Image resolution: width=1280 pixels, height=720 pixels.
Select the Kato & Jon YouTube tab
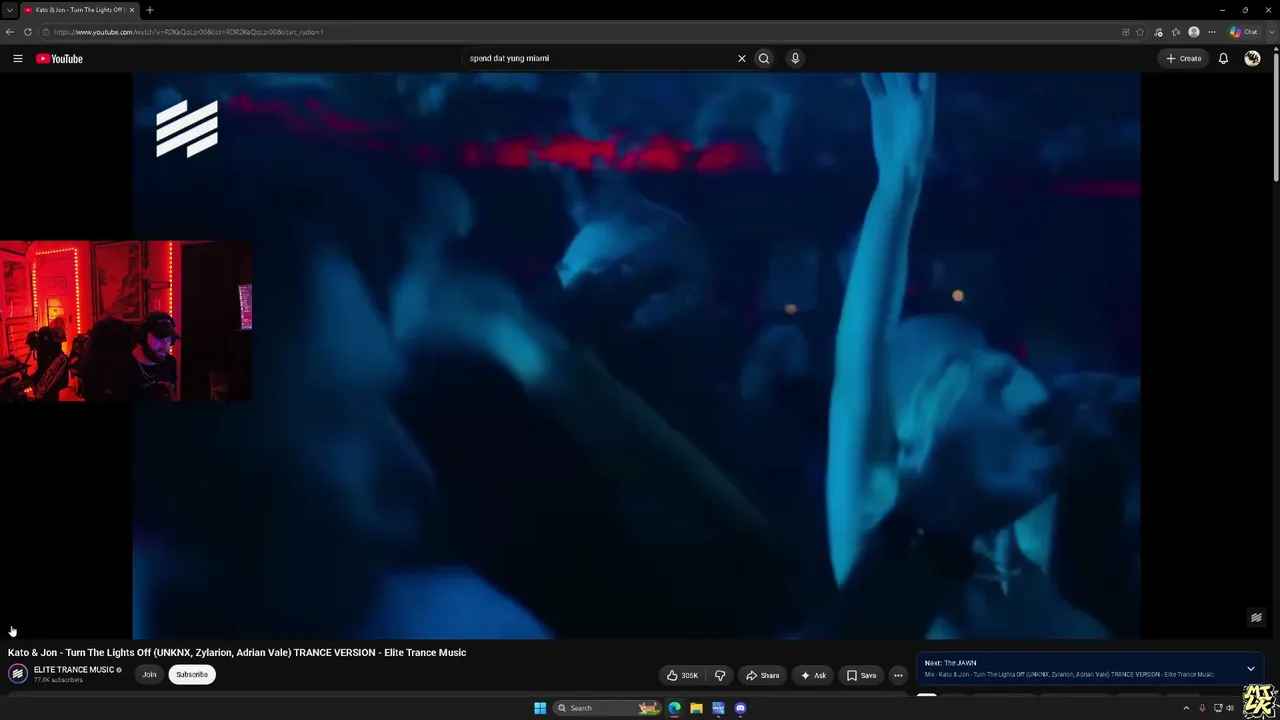coord(79,10)
